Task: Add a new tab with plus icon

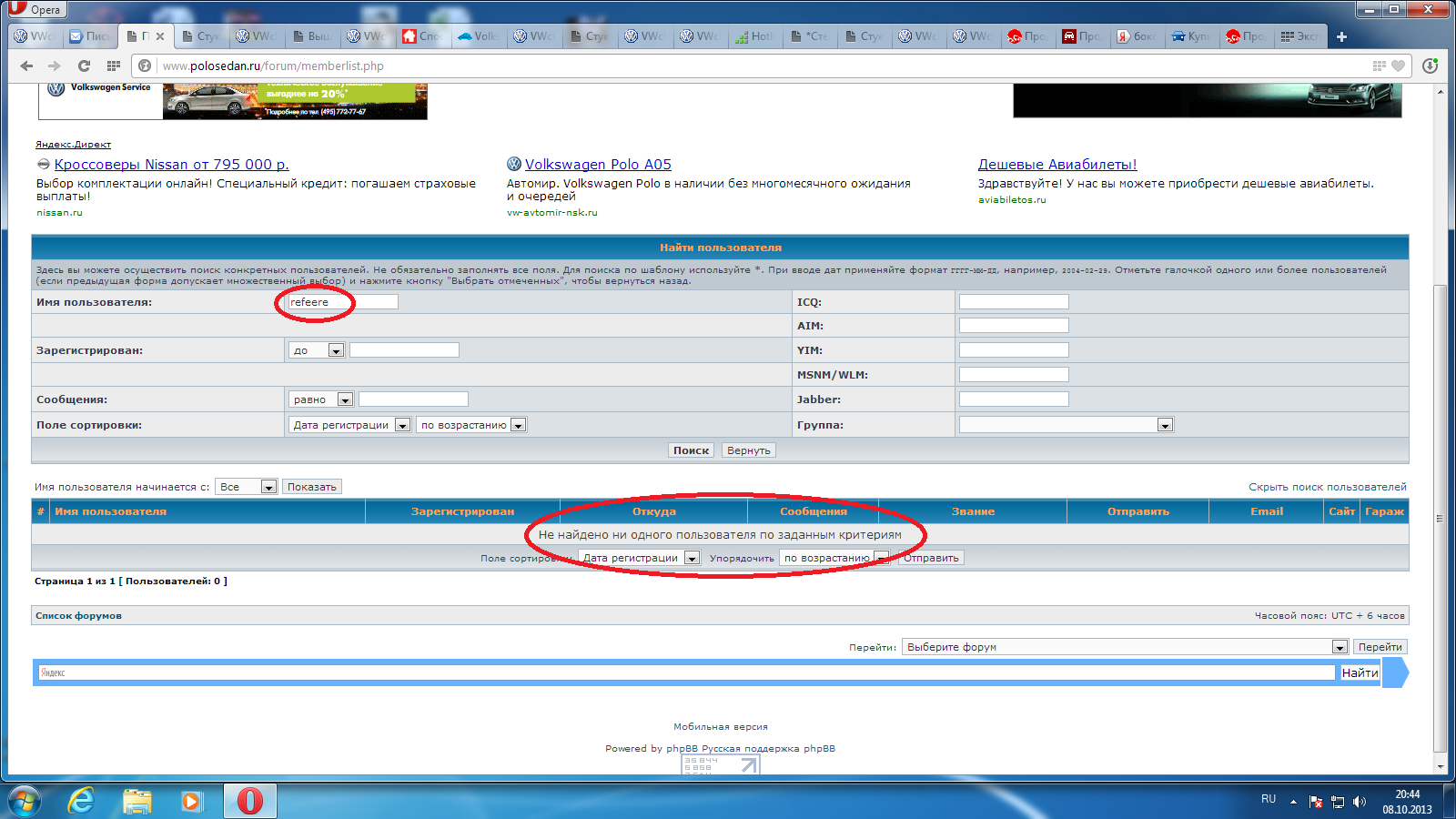Action: point(1341,36)
